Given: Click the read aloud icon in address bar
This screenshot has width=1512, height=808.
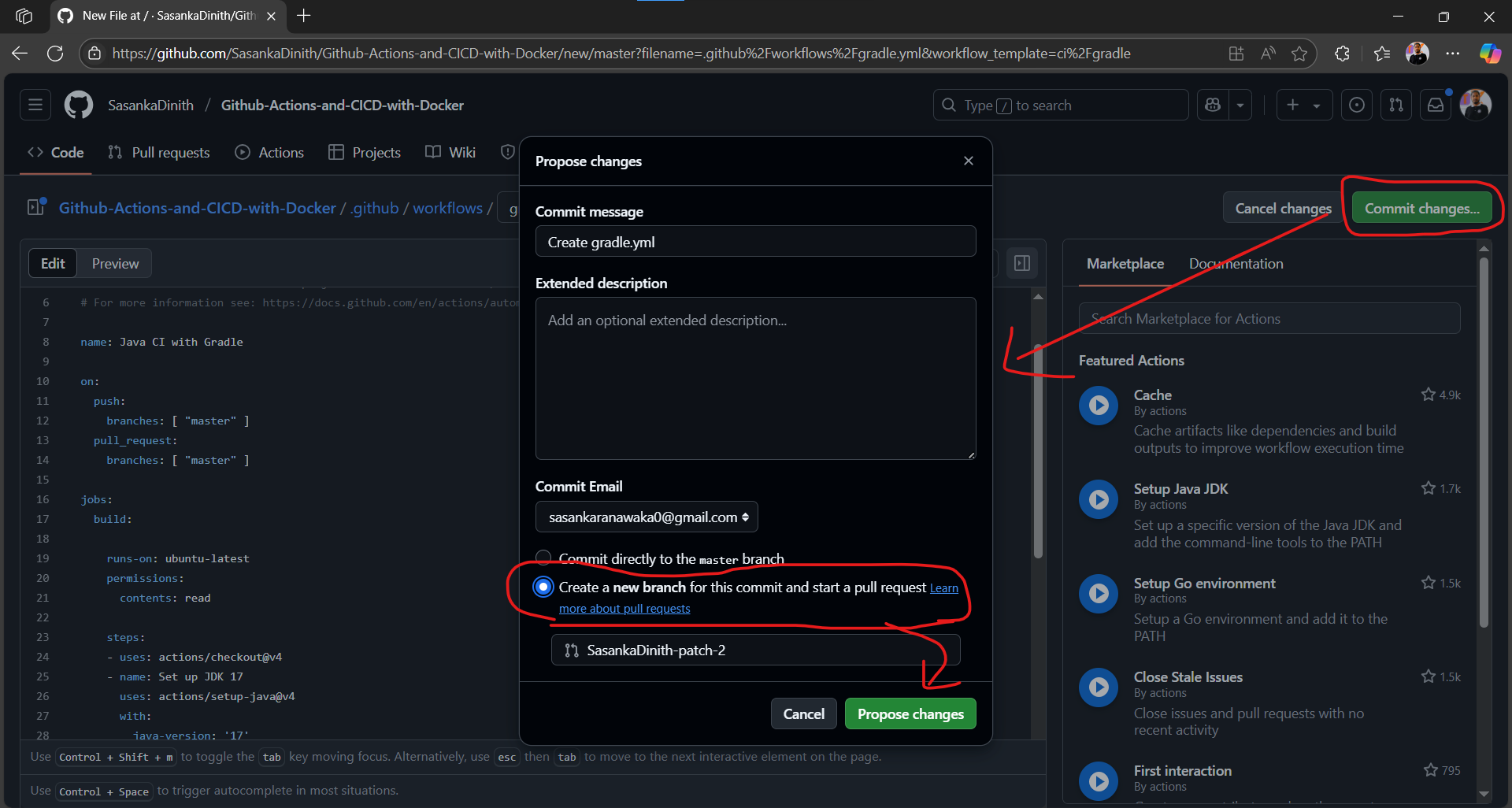Looking at the screenshot, I should (1268, 54).
